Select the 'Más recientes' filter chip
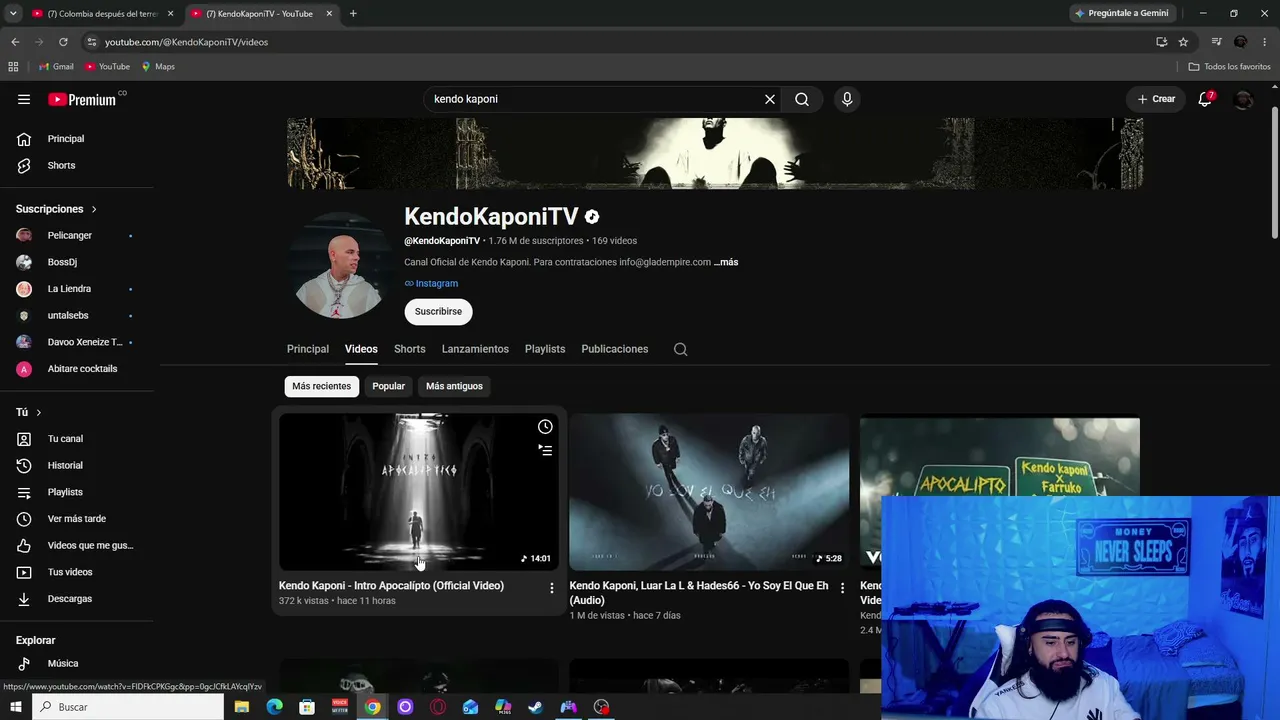Image resolution: width=1280 pixels, height=720 pixels. click(322, 386)
